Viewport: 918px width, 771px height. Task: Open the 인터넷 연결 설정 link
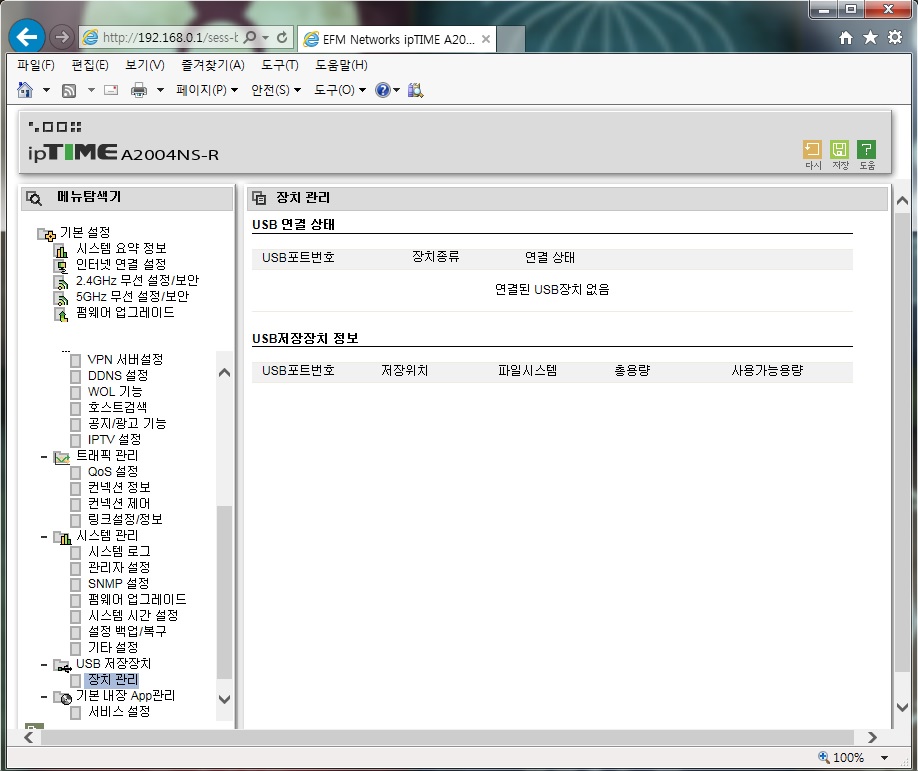pos(121,265)
